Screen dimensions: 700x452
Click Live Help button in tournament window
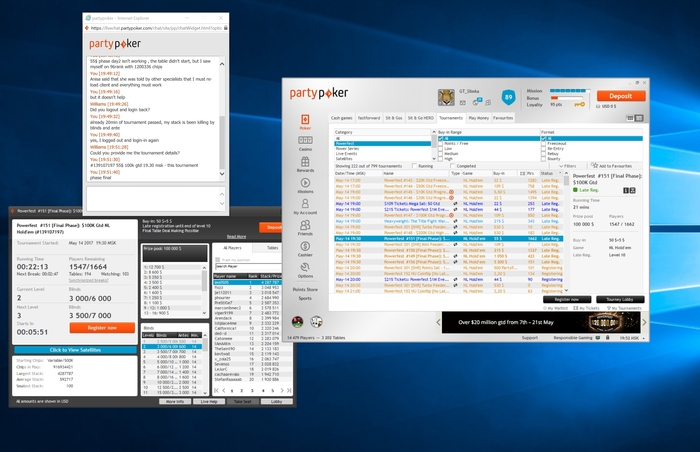coord(209,402)
